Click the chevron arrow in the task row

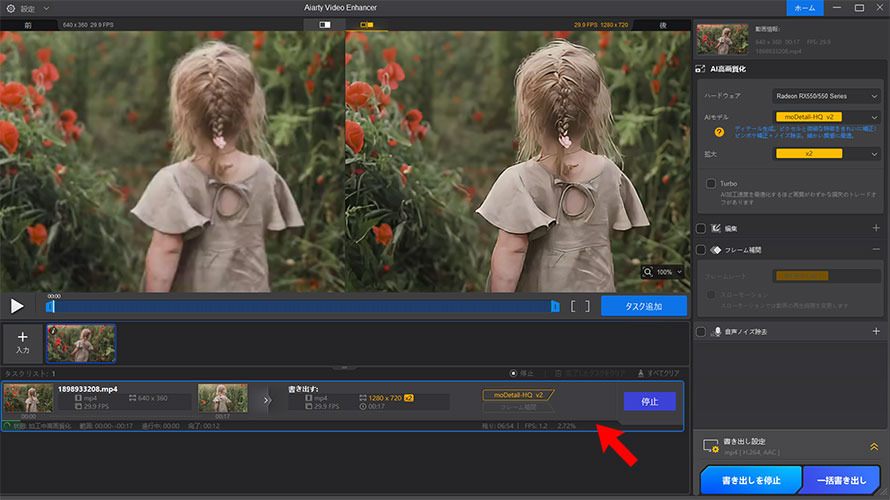click(267, 400)
